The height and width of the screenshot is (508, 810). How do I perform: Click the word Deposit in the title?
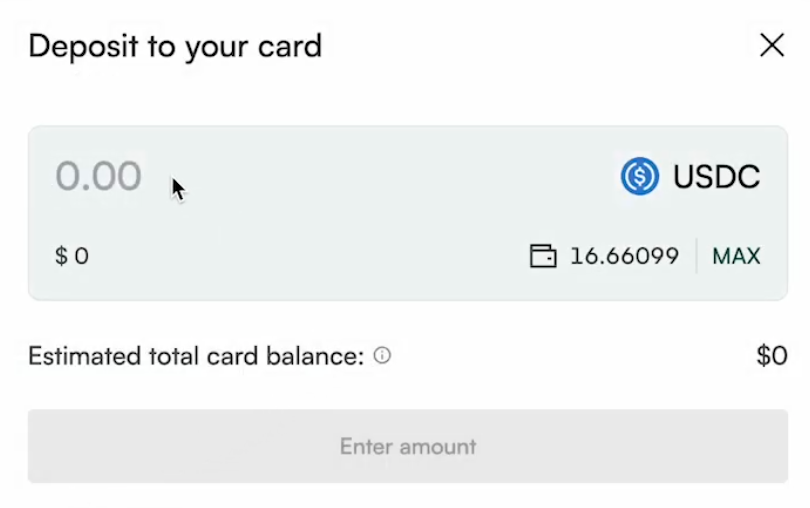pyautogui.click(x=84, y=47)
